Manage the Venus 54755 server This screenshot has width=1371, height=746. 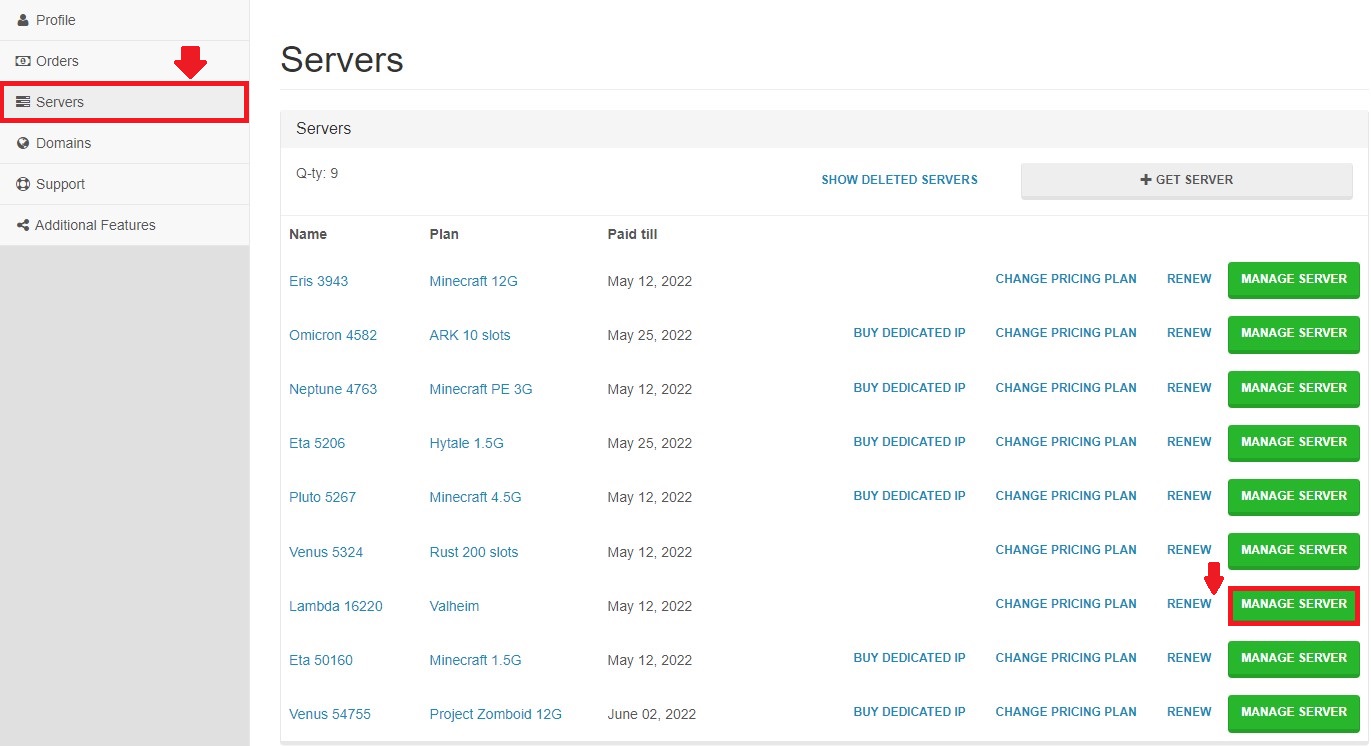[x=1292, y=712]
